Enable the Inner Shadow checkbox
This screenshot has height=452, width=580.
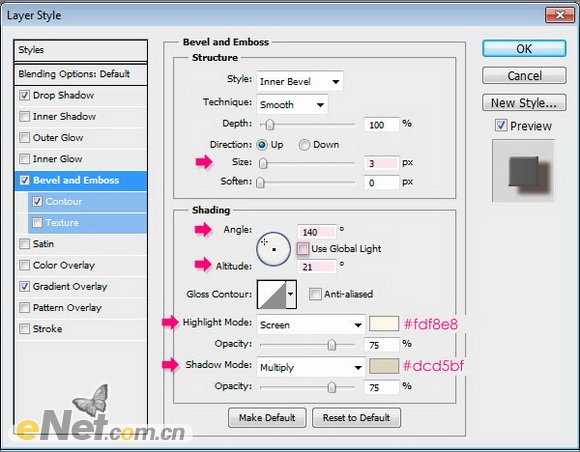[24, 117]
